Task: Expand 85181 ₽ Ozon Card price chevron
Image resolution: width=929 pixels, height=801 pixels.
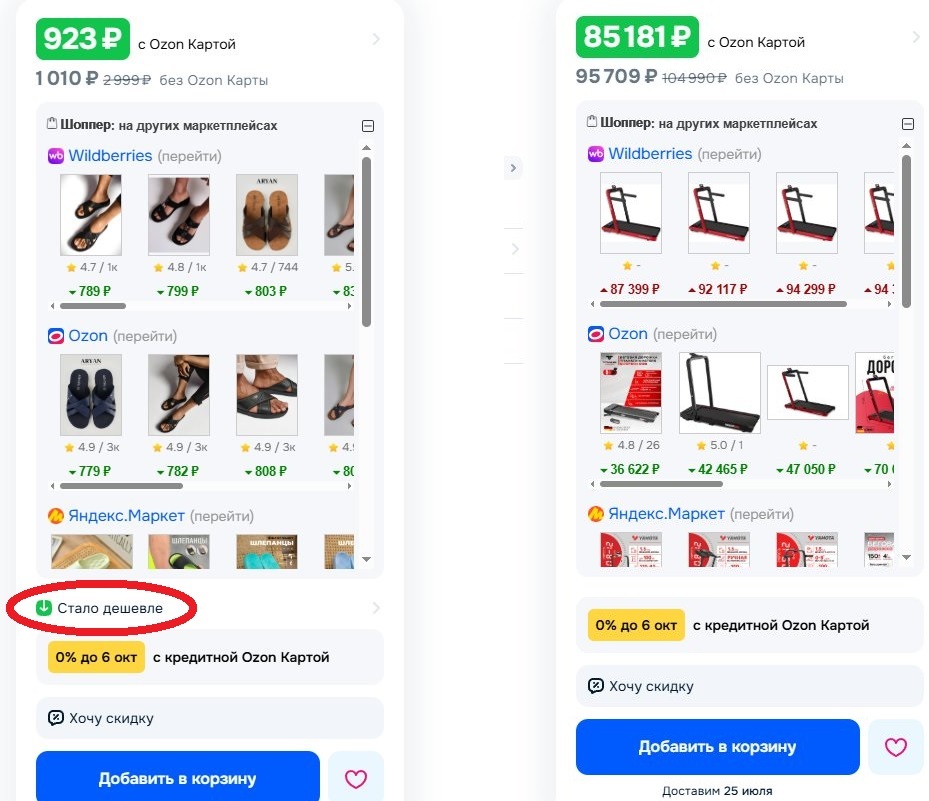Action: [916, 37]
